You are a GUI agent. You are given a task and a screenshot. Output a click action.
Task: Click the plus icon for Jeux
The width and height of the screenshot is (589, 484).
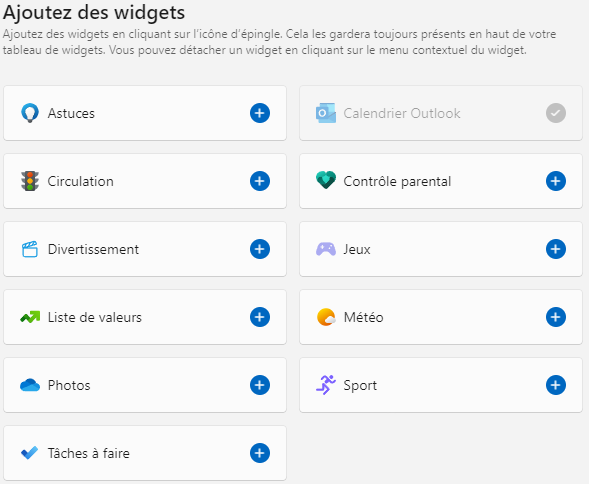point(556,249)
